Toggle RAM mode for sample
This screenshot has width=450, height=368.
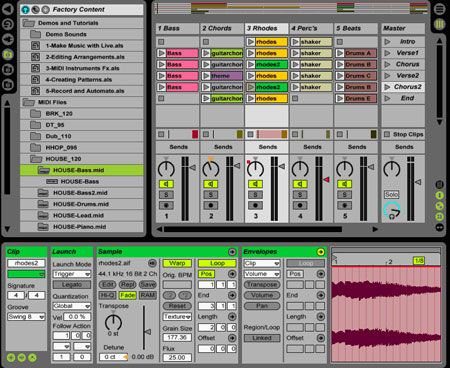point(148,295)
